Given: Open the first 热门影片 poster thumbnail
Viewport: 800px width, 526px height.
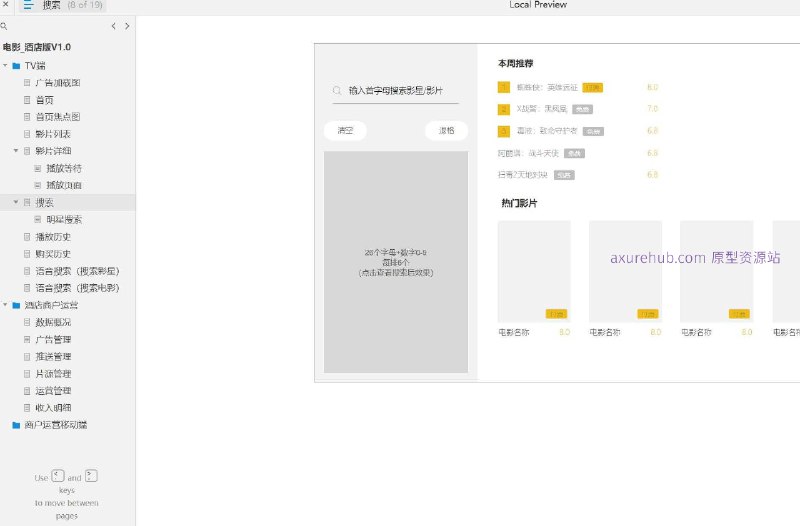Looking at the screenshot, I should click(x=534, y=271).
